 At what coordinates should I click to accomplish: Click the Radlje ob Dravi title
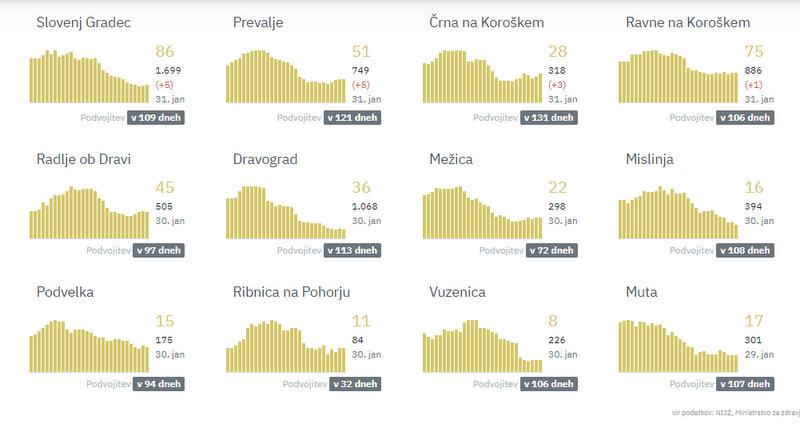pos(84,158)
